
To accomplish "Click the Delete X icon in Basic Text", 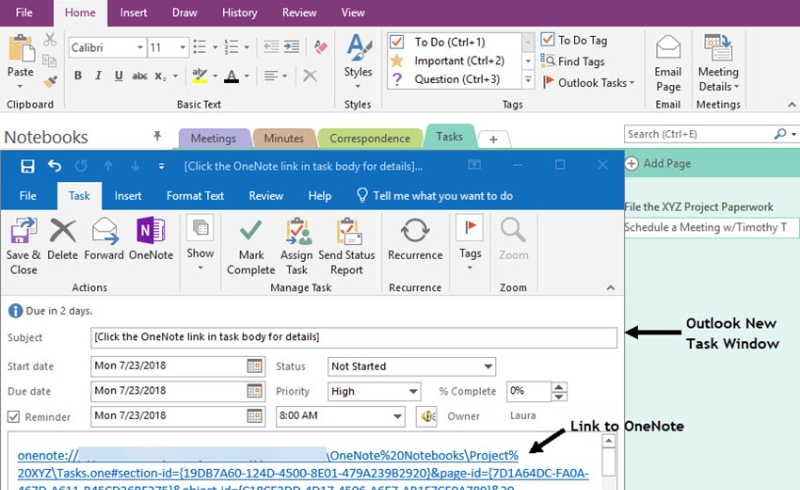I will [x=310, y=76].
